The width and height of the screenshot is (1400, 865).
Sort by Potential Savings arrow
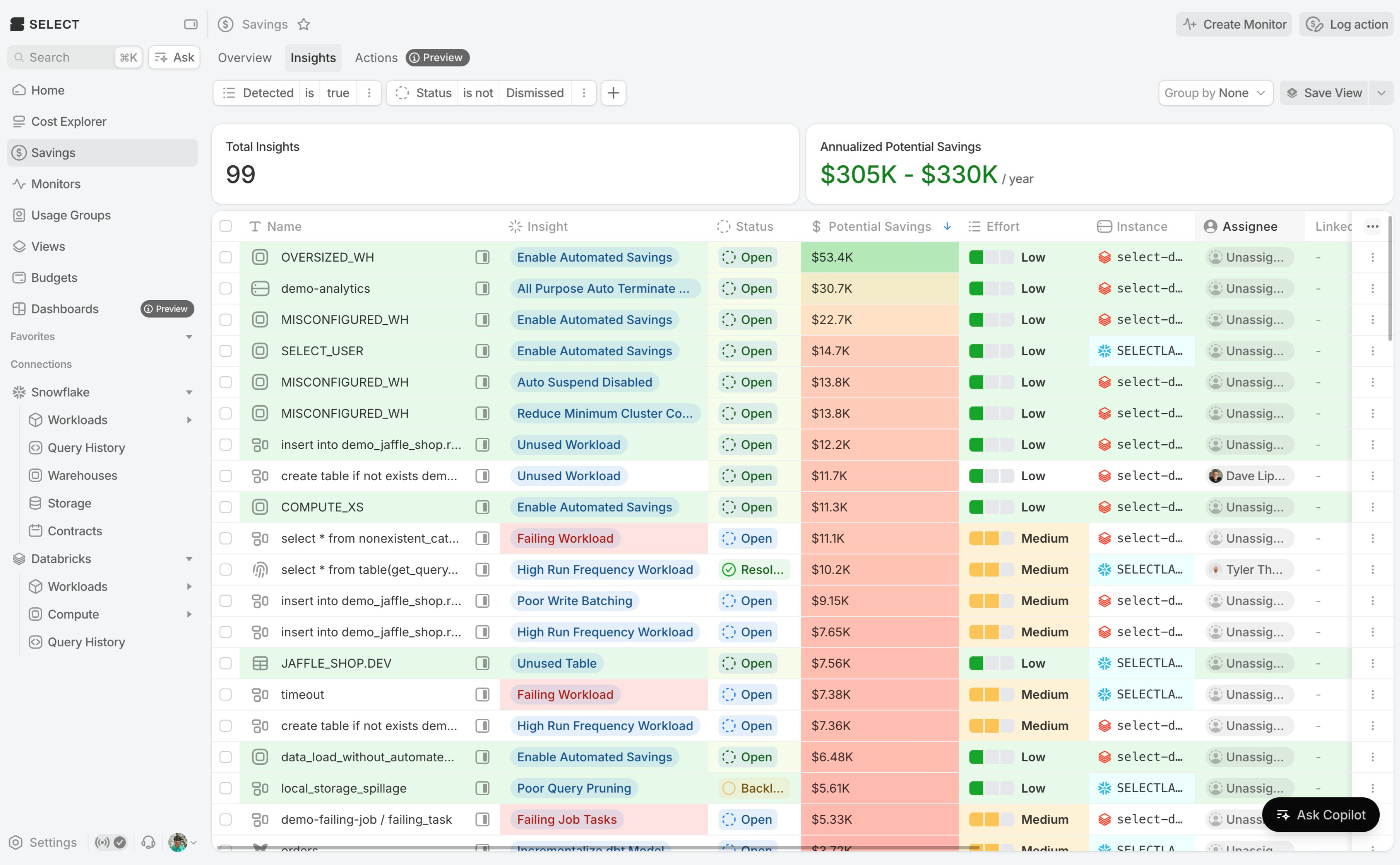(x=947, y=227)
